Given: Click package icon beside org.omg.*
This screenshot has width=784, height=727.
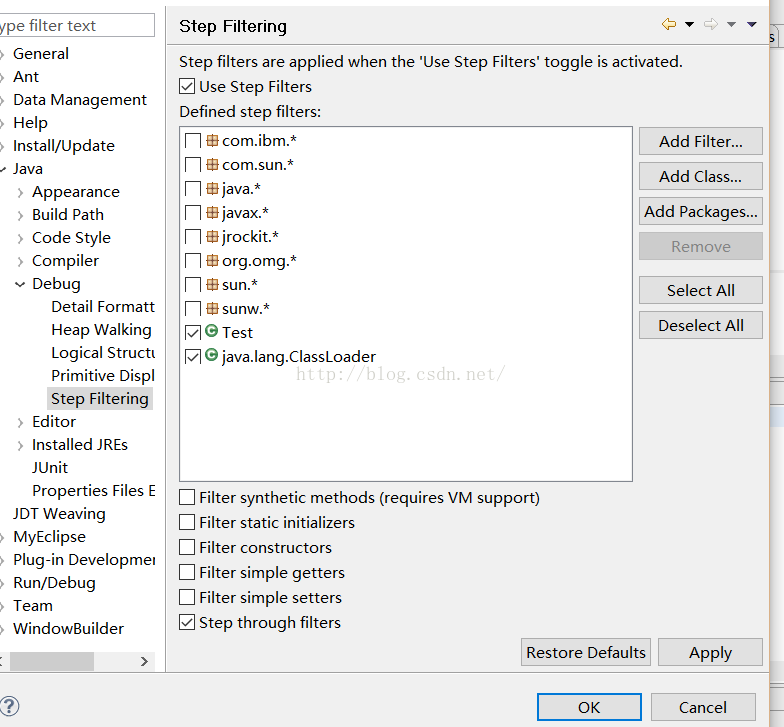Looking at the screenshot, I should [x=212, y=260].
